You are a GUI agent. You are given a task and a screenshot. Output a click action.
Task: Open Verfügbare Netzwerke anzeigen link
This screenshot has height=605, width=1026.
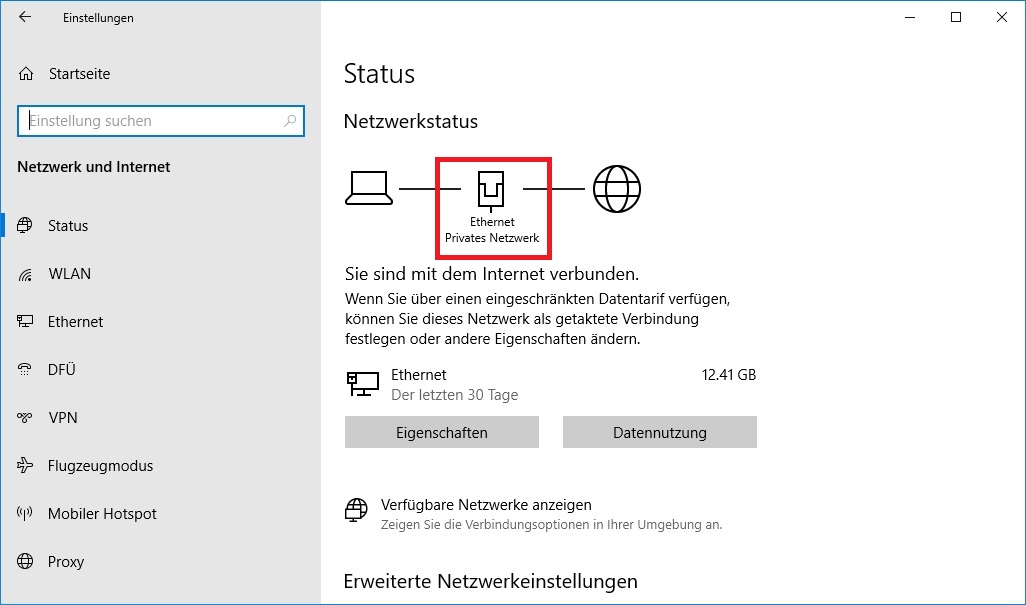click(x=486, y=505)
